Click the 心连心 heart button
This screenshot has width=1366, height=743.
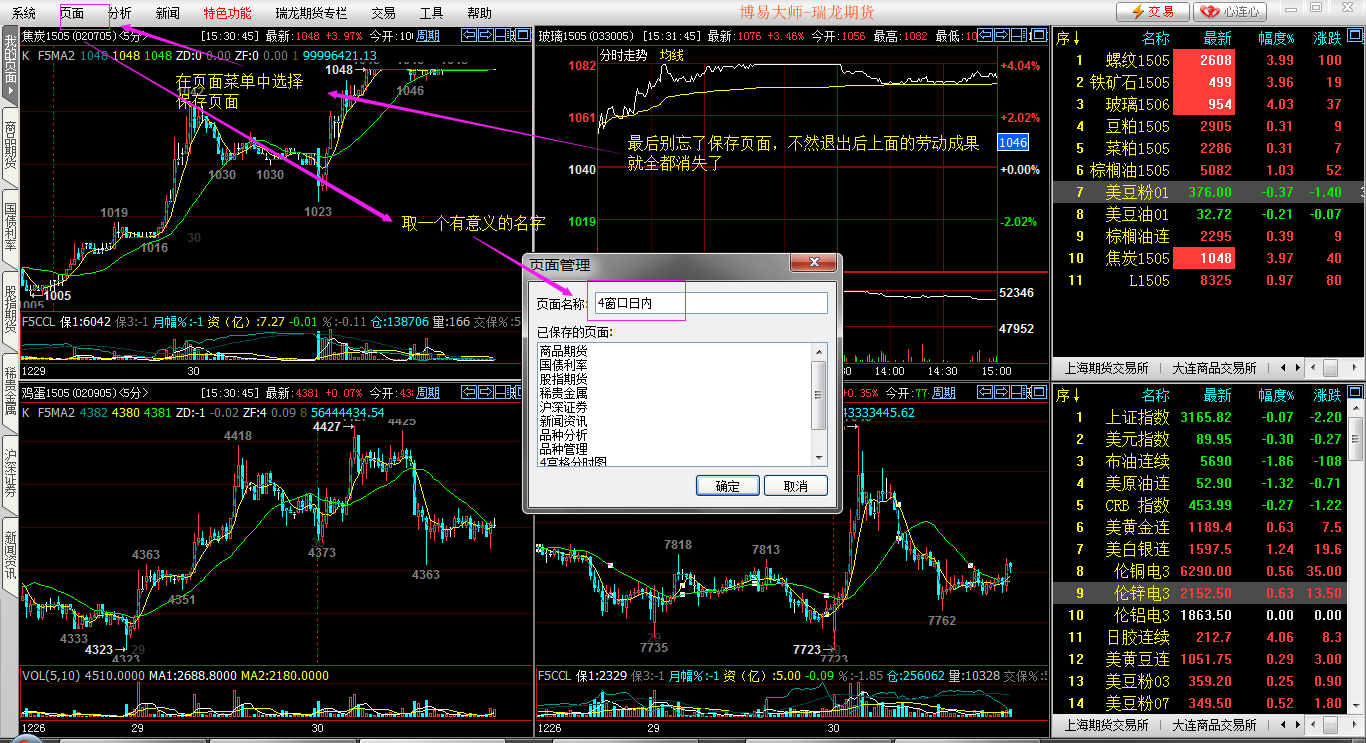click(x=1230, y=12)
